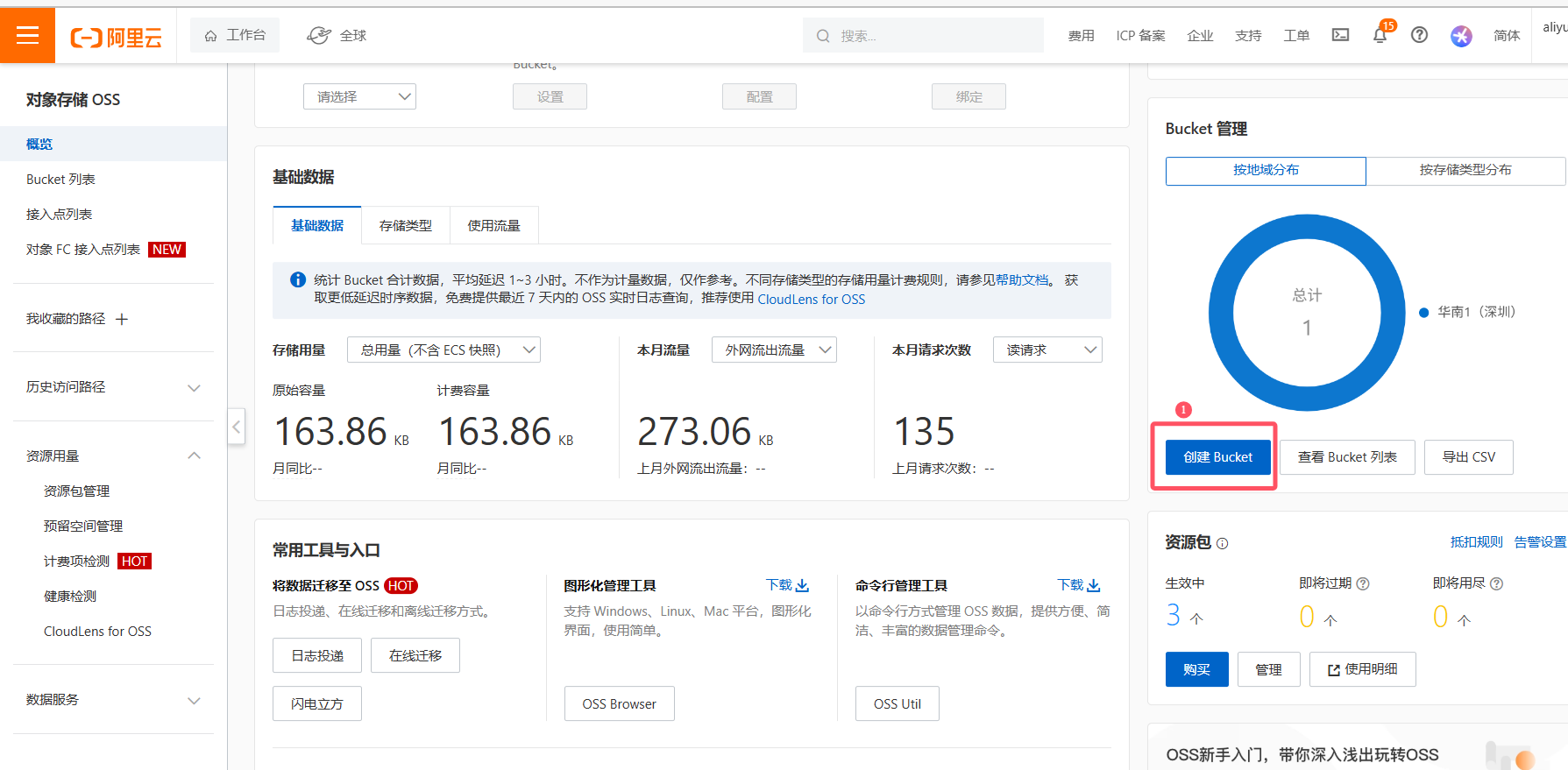Click the search magnifier icon
Viewport: 1568px width, 770px height.
pos(822,36)
